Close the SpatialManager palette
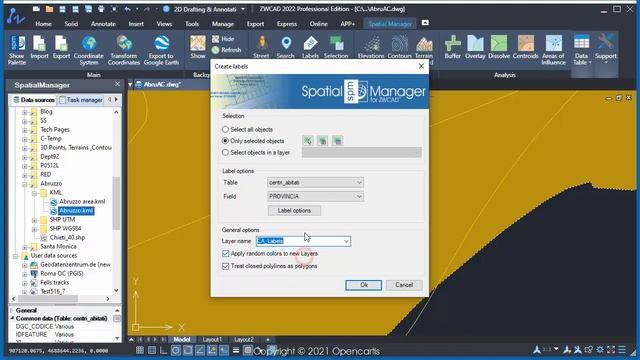 coord(118,84)
